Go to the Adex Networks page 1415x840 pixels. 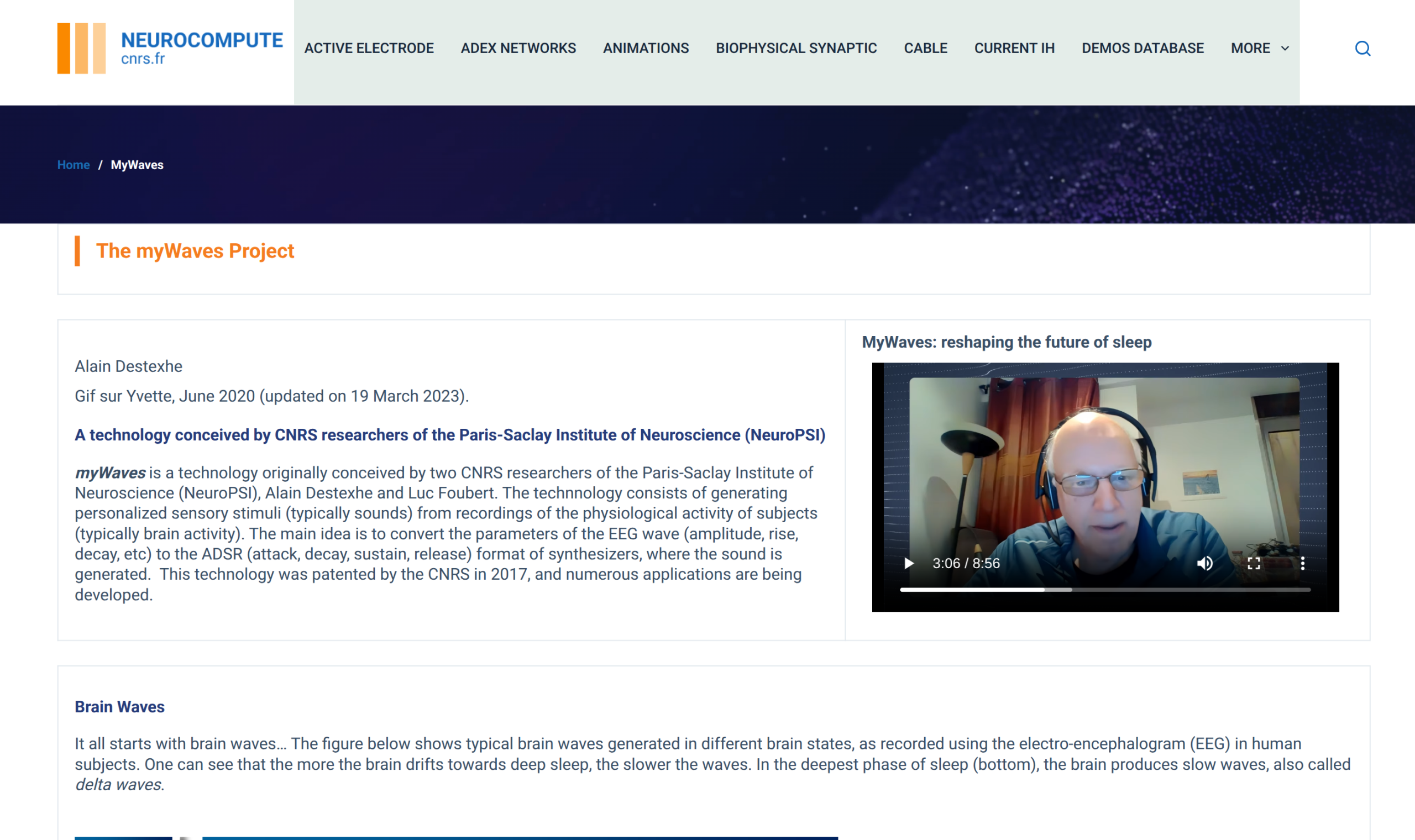(518, 48)
